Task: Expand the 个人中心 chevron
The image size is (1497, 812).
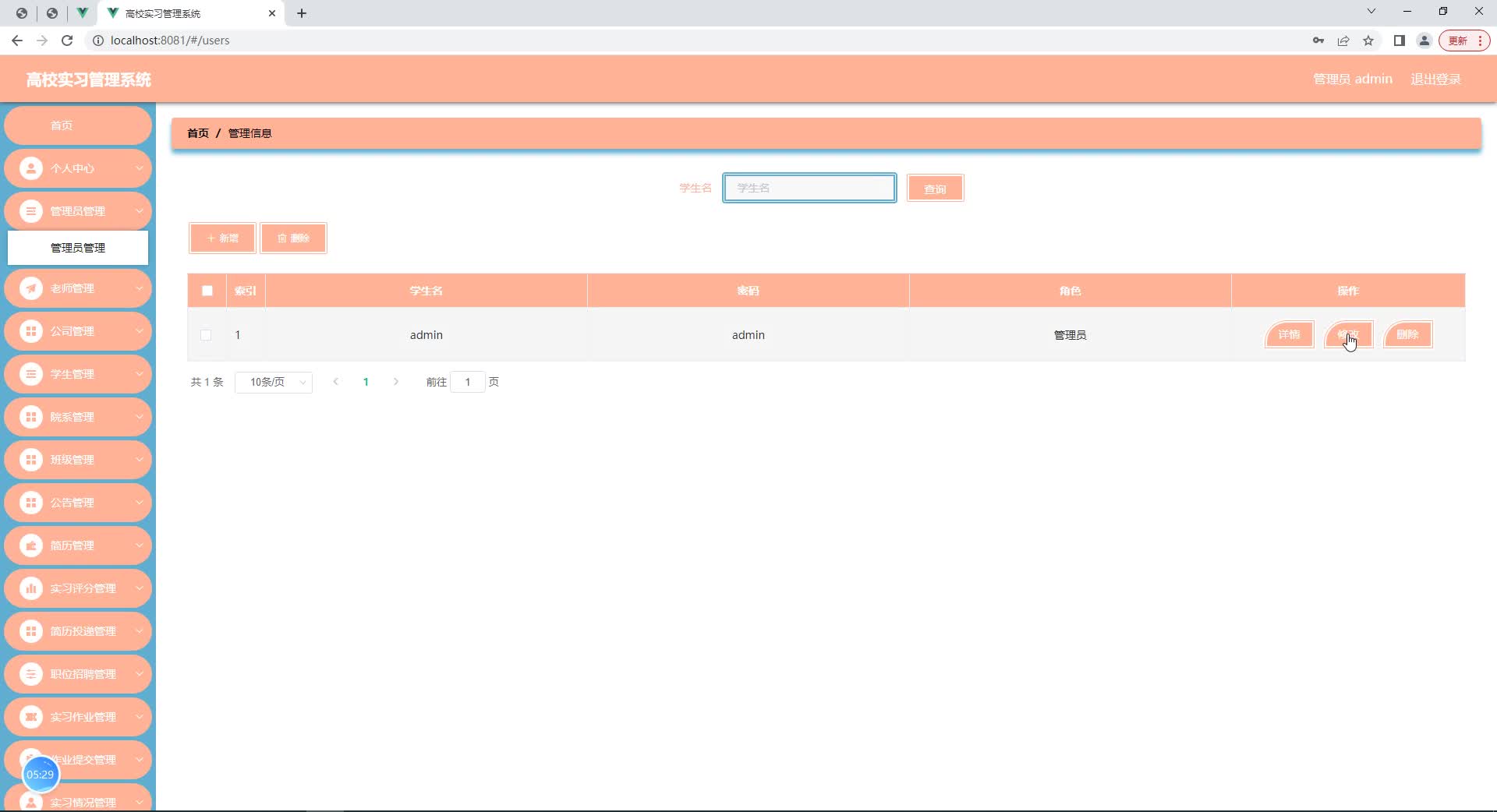Action: tap(139, 168)
